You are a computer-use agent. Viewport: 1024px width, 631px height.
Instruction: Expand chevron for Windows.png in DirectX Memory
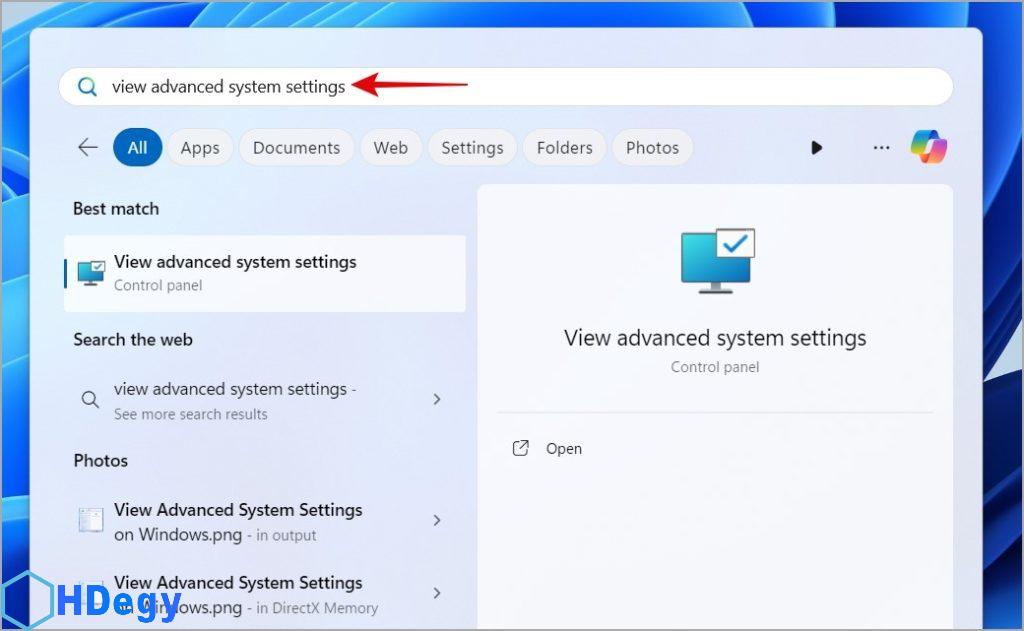pos(437,593)
